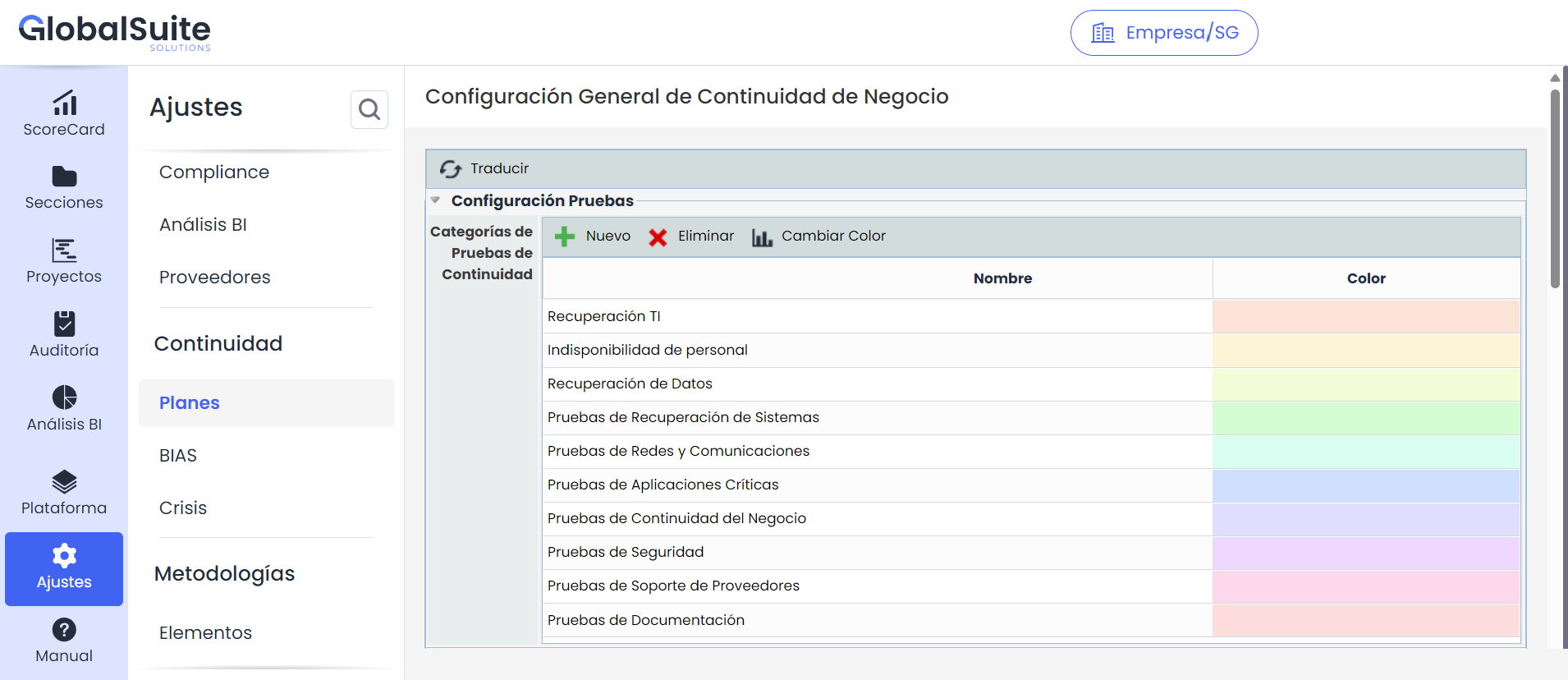
Task: Select Planes in the Continuidad menu
Action: coord(190,403)
